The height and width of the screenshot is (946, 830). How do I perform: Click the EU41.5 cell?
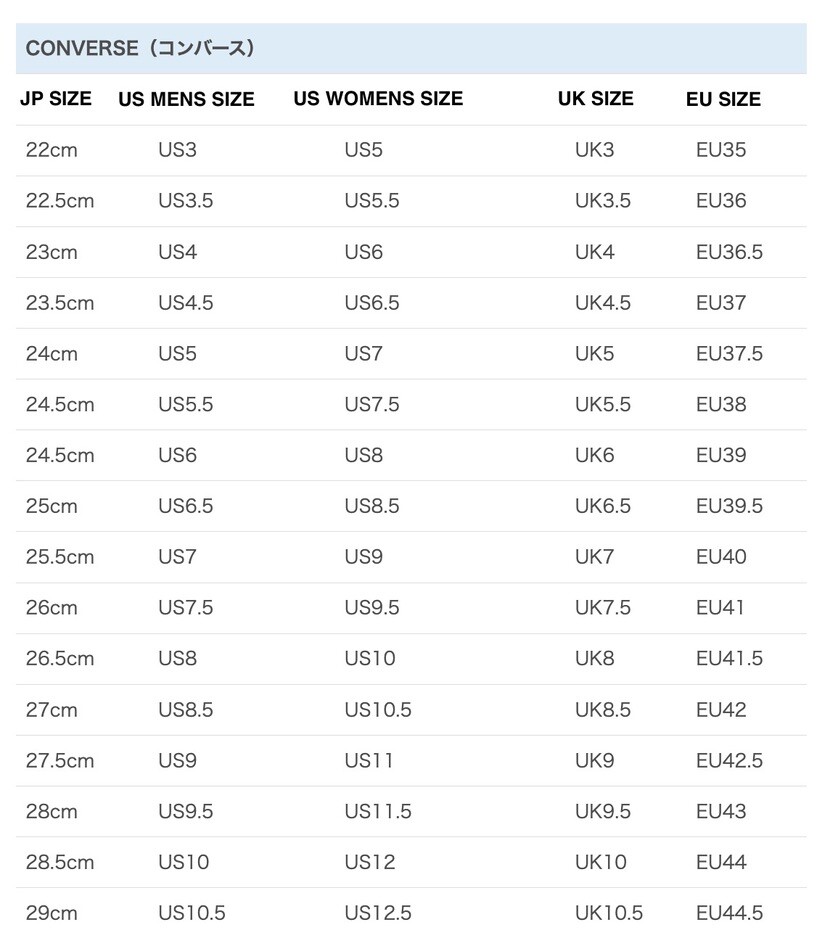pos(729,659)
